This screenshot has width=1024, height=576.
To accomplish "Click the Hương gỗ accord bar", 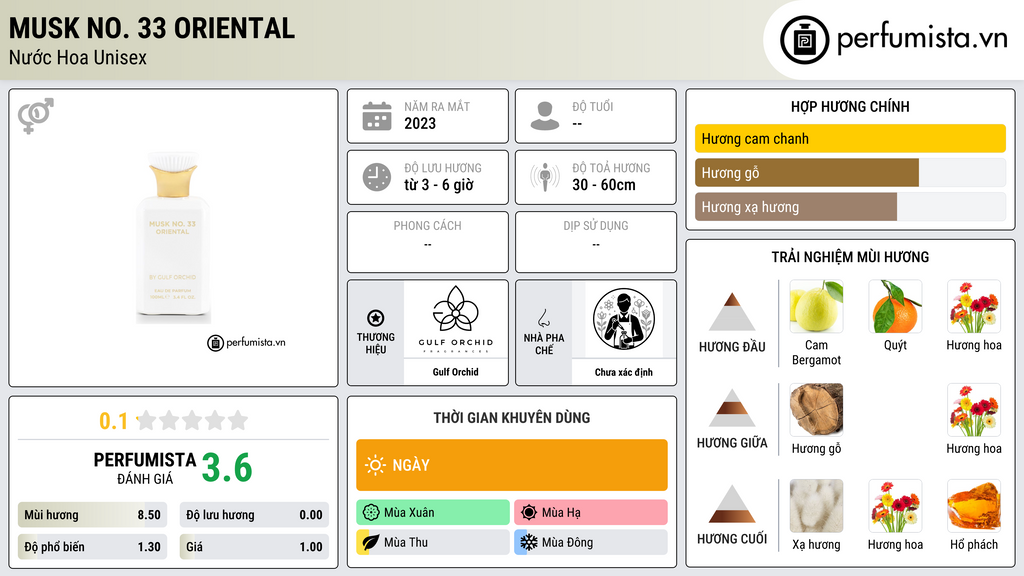I will point(850,172).
